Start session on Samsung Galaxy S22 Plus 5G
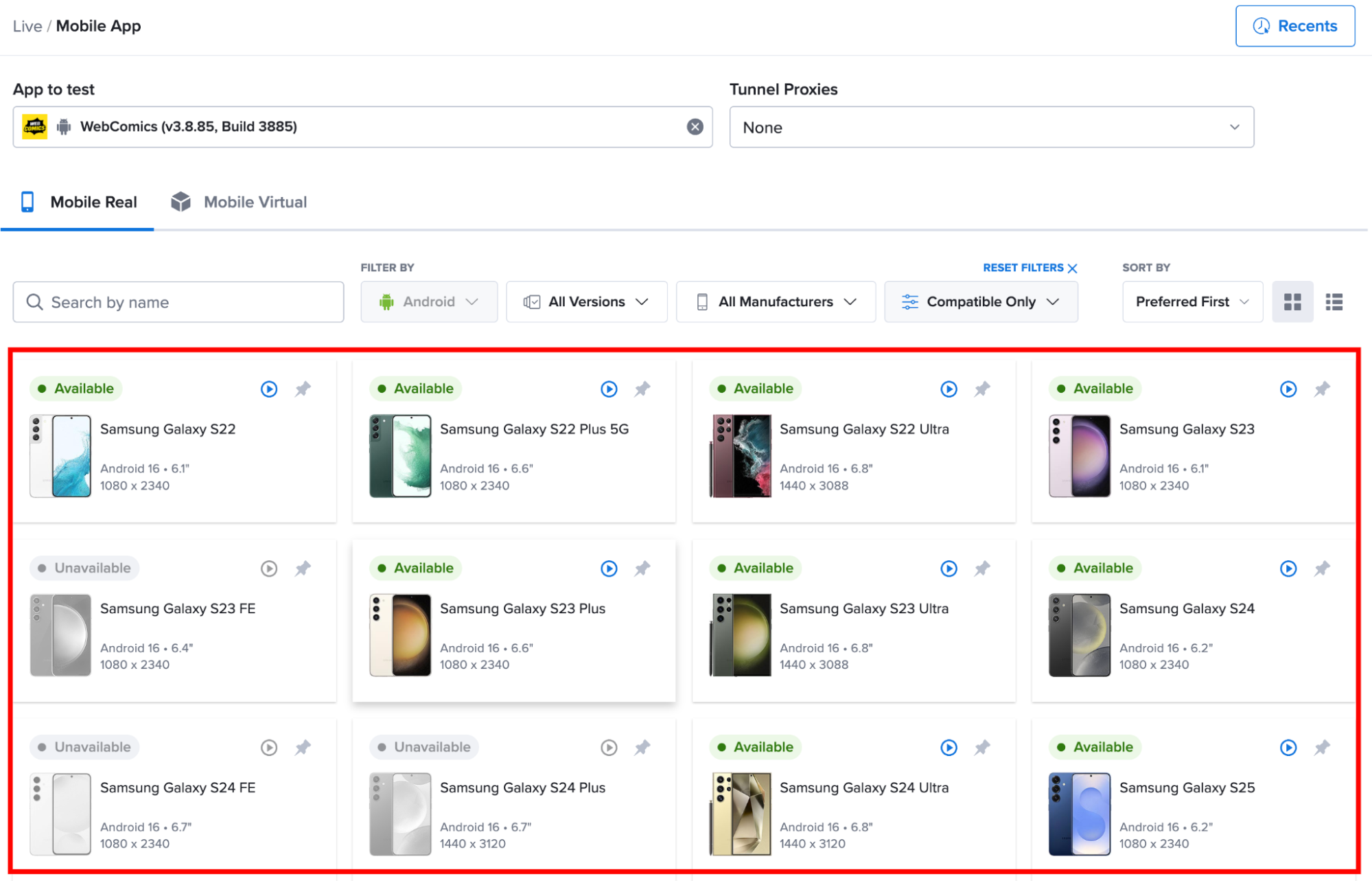1372x881 pixels. (x=609, y=389)
